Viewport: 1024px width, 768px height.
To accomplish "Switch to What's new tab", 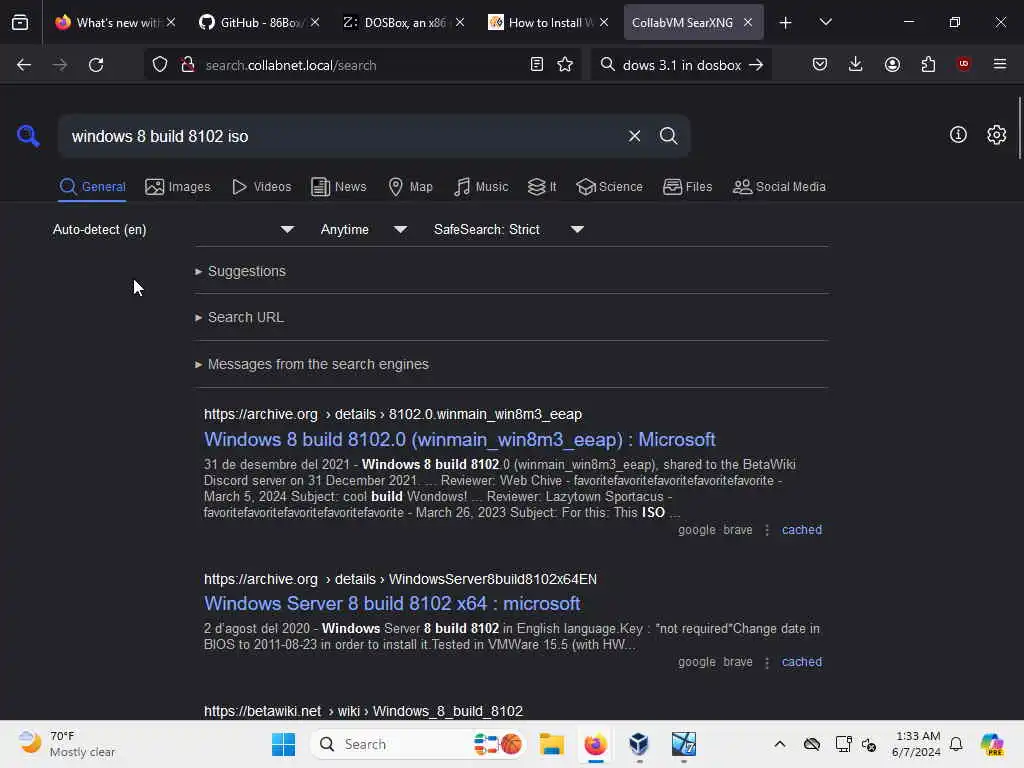I will 116,23.
